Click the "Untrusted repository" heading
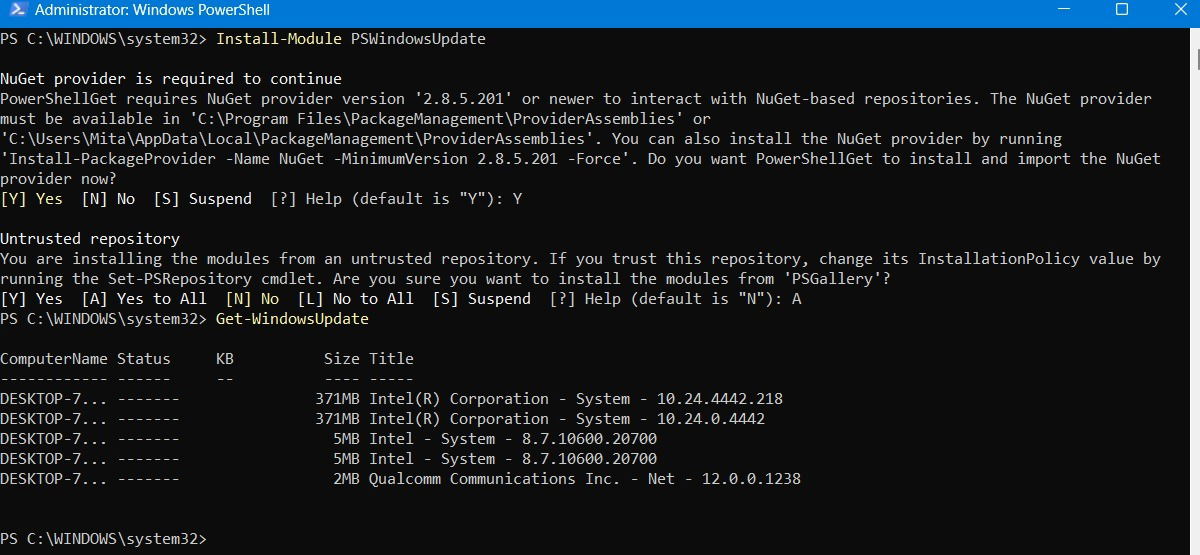The width and height of the screenshot is (1200, 555). [x=90, y=239]
